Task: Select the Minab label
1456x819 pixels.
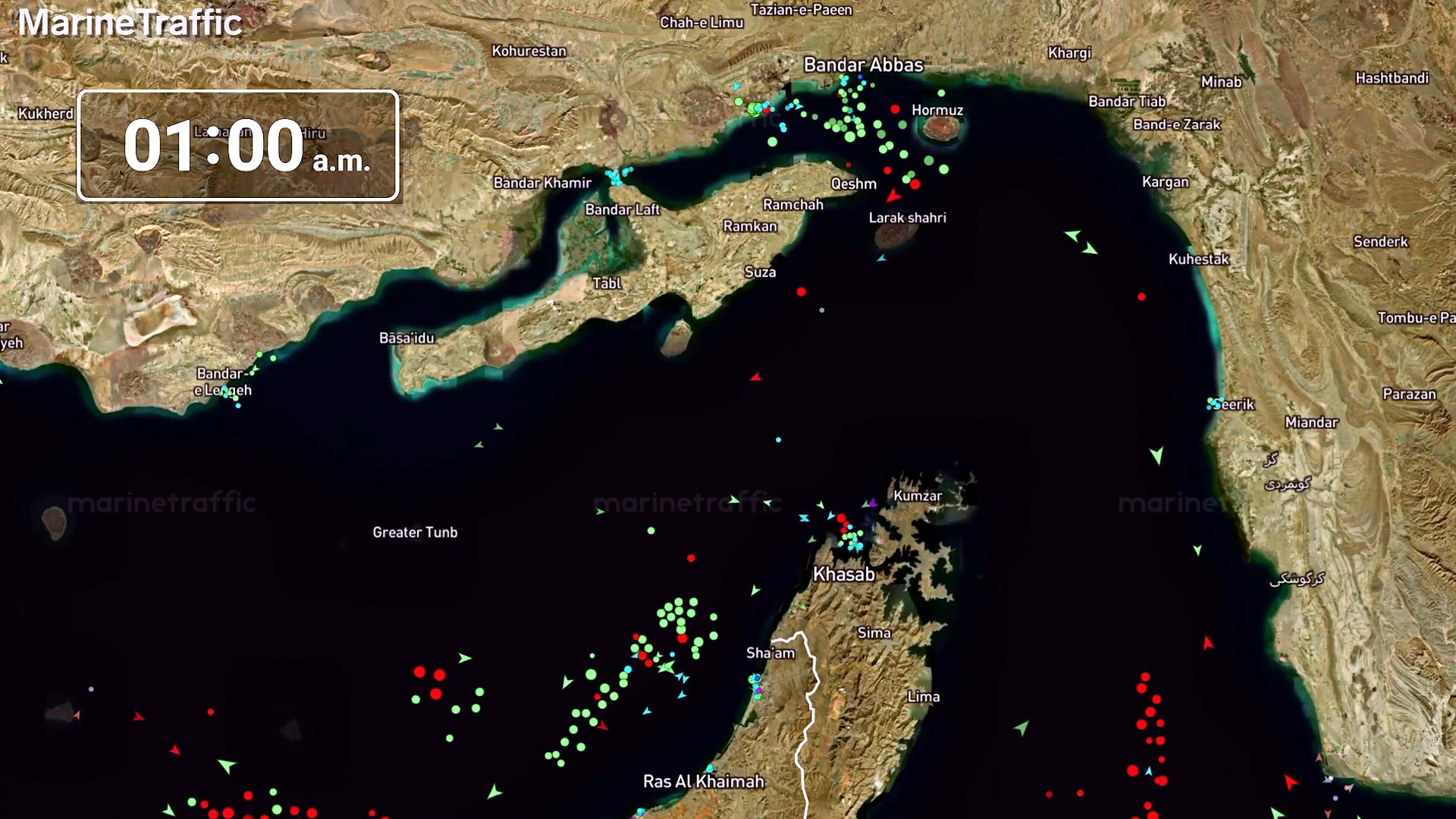Action: pyautogui.click(x=1222, y=82)
